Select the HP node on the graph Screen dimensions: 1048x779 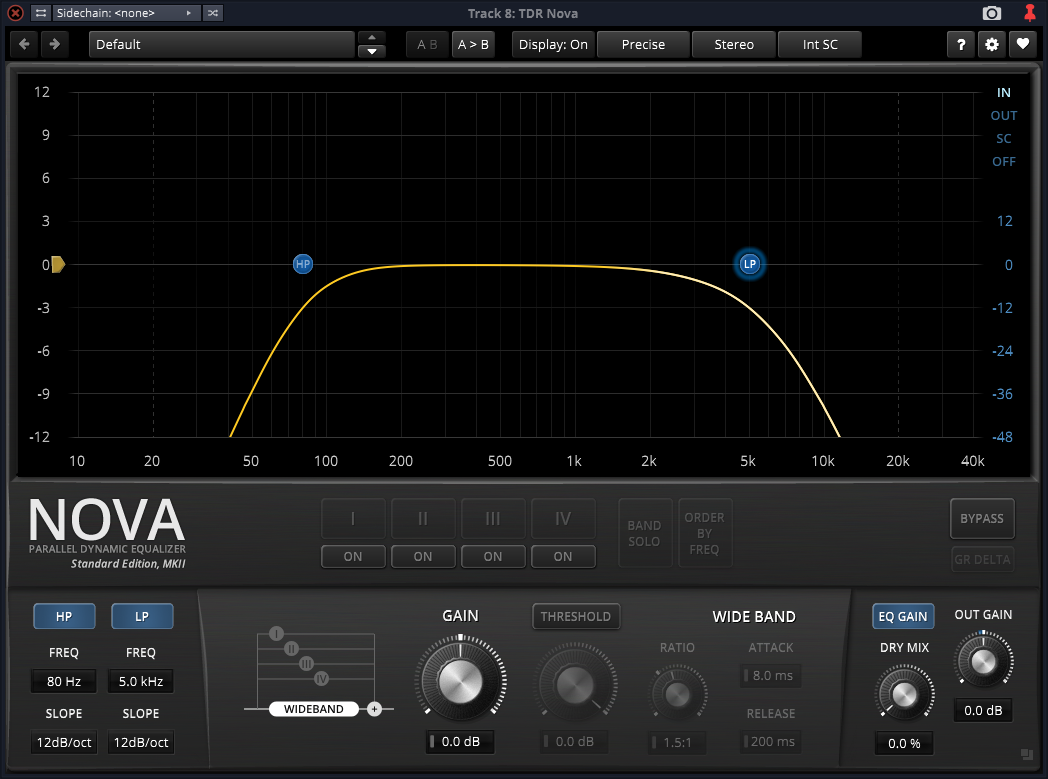pos(303,264)
